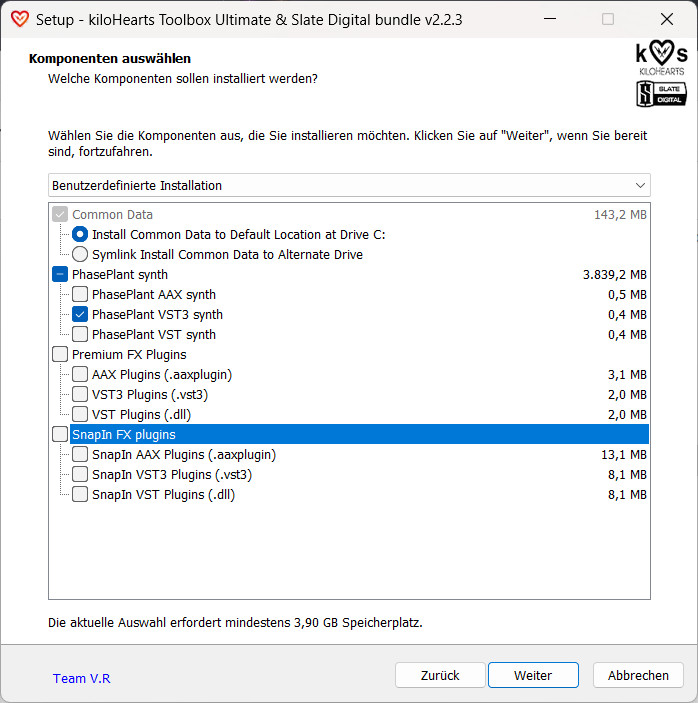Select Install Common Data to Default Location radio
The height and width of the screenshot is (703, 698).
point(80,234)
